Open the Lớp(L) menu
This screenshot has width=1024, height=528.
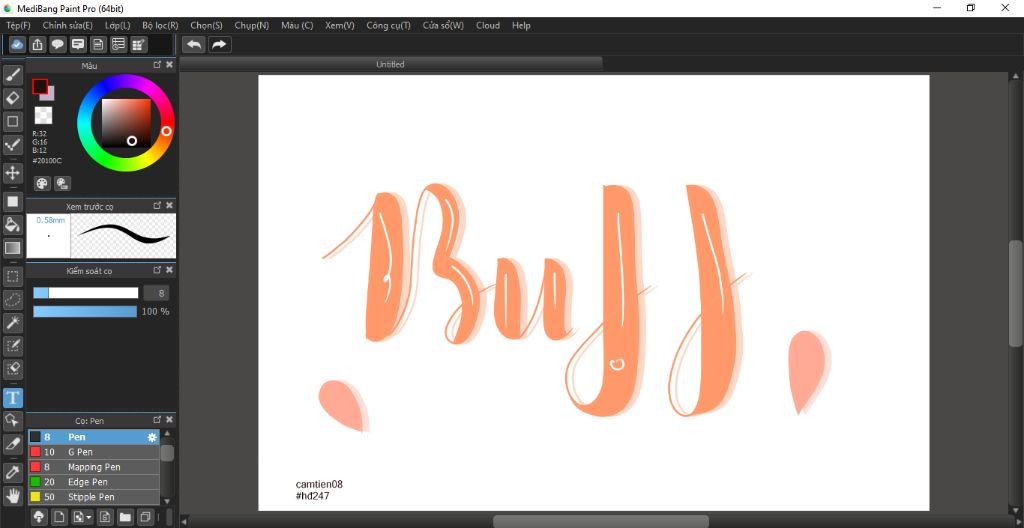point(118,25)
